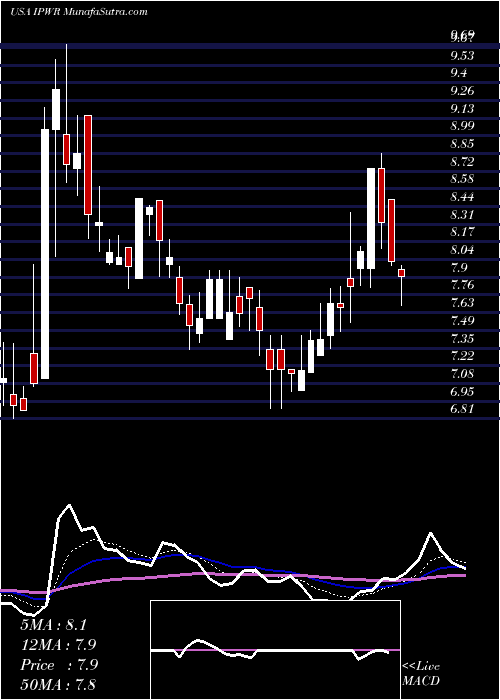Click the 8.04 price level label

point(462,250)
